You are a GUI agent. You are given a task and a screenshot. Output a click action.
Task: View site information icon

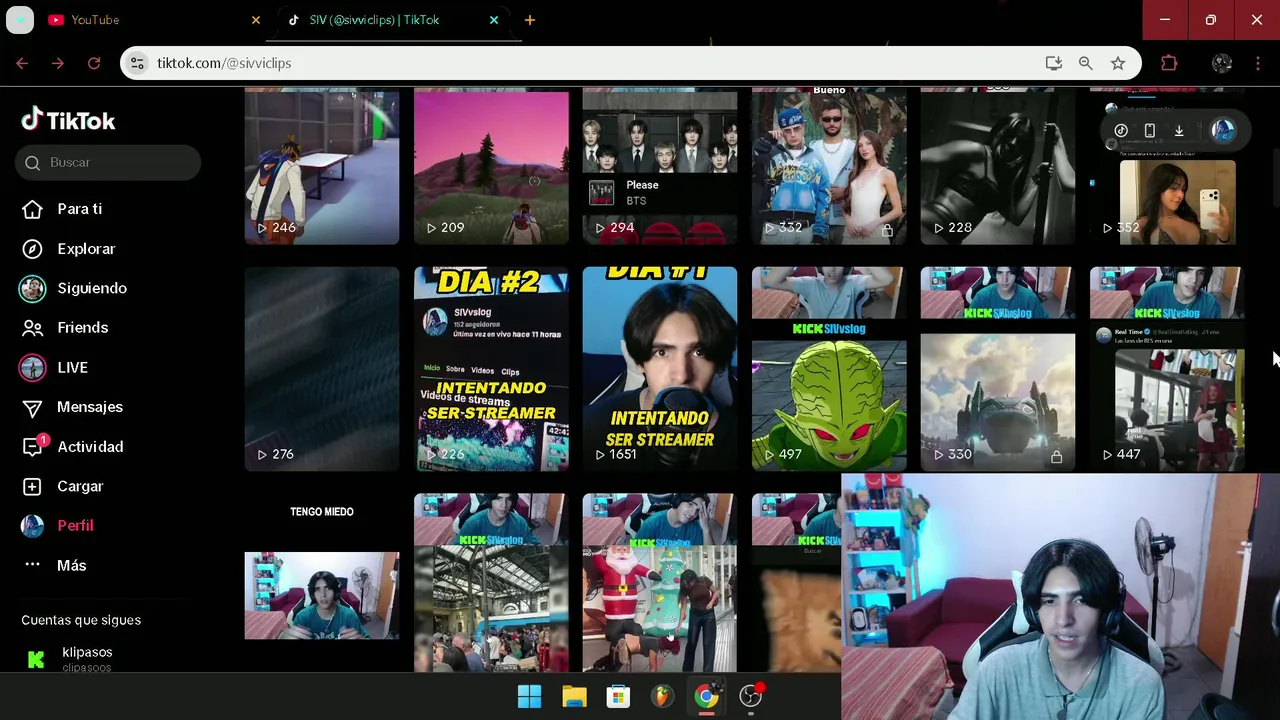pos(137,63)
